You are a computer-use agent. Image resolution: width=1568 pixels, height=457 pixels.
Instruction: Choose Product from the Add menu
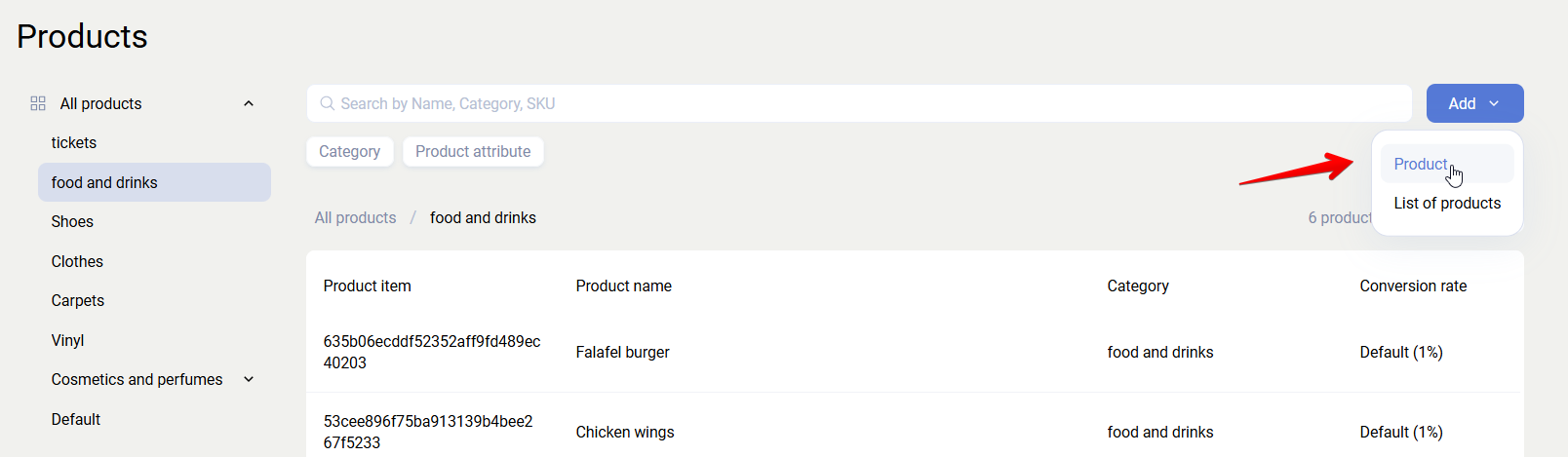pos(1421,164)
